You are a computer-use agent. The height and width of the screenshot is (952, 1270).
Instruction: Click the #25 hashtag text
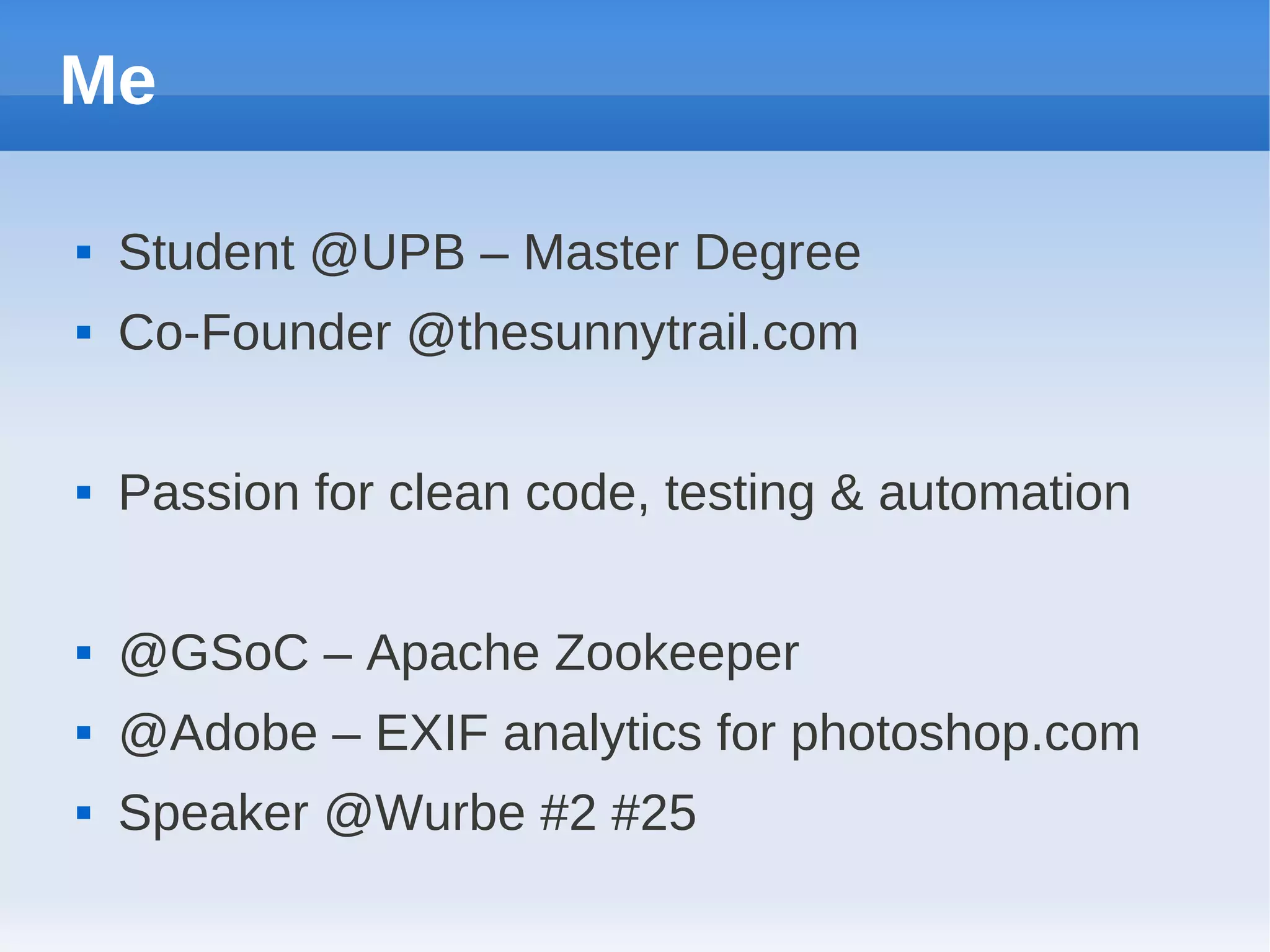pyautogui.click(x=654, y=813)
